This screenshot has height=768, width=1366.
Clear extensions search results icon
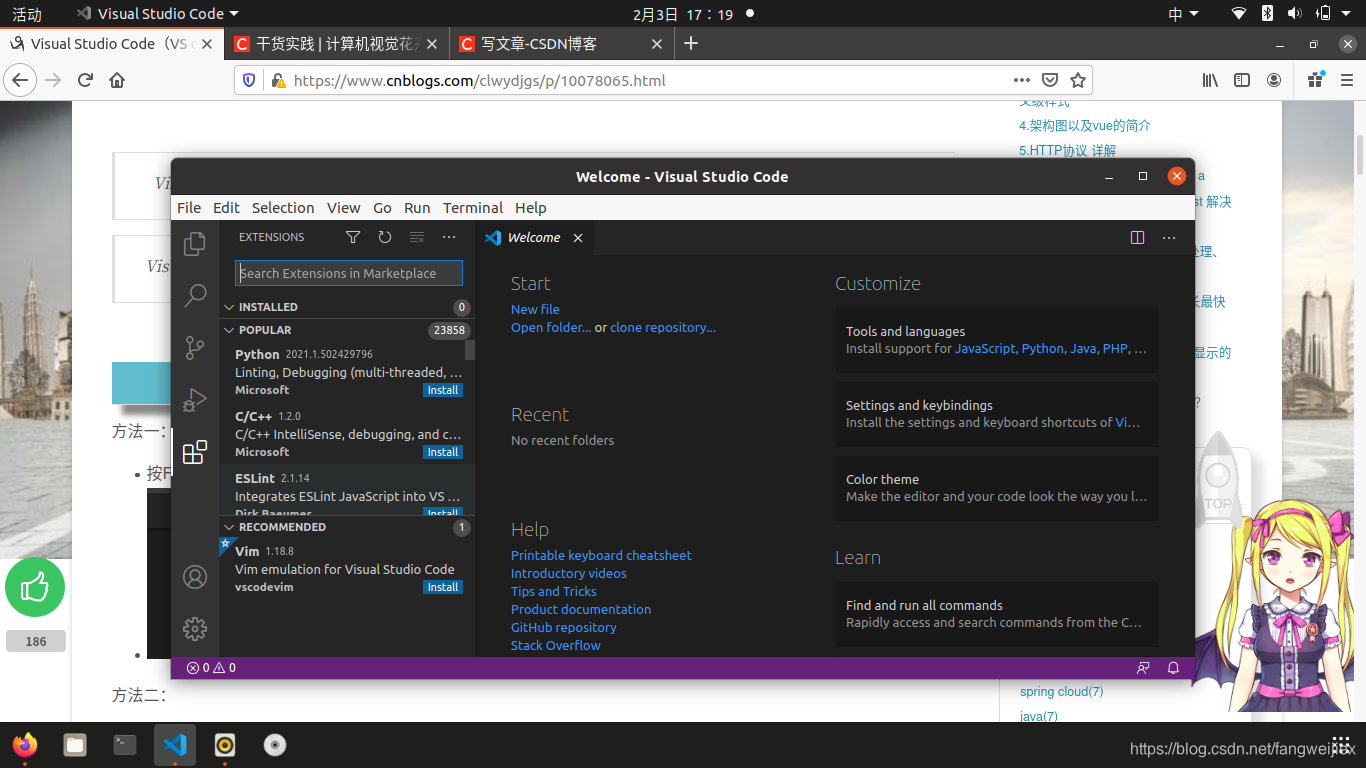(417, 237)
